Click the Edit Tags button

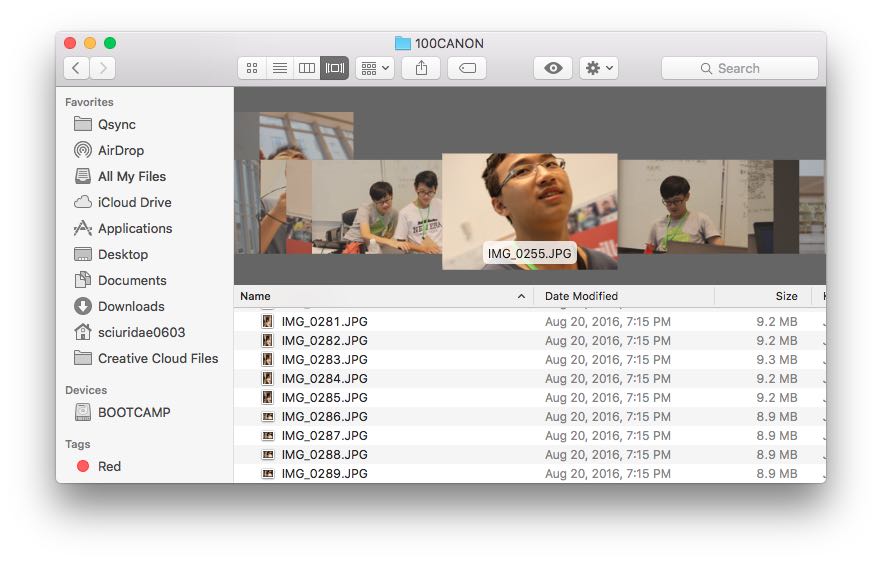click(x=467, y=68)
